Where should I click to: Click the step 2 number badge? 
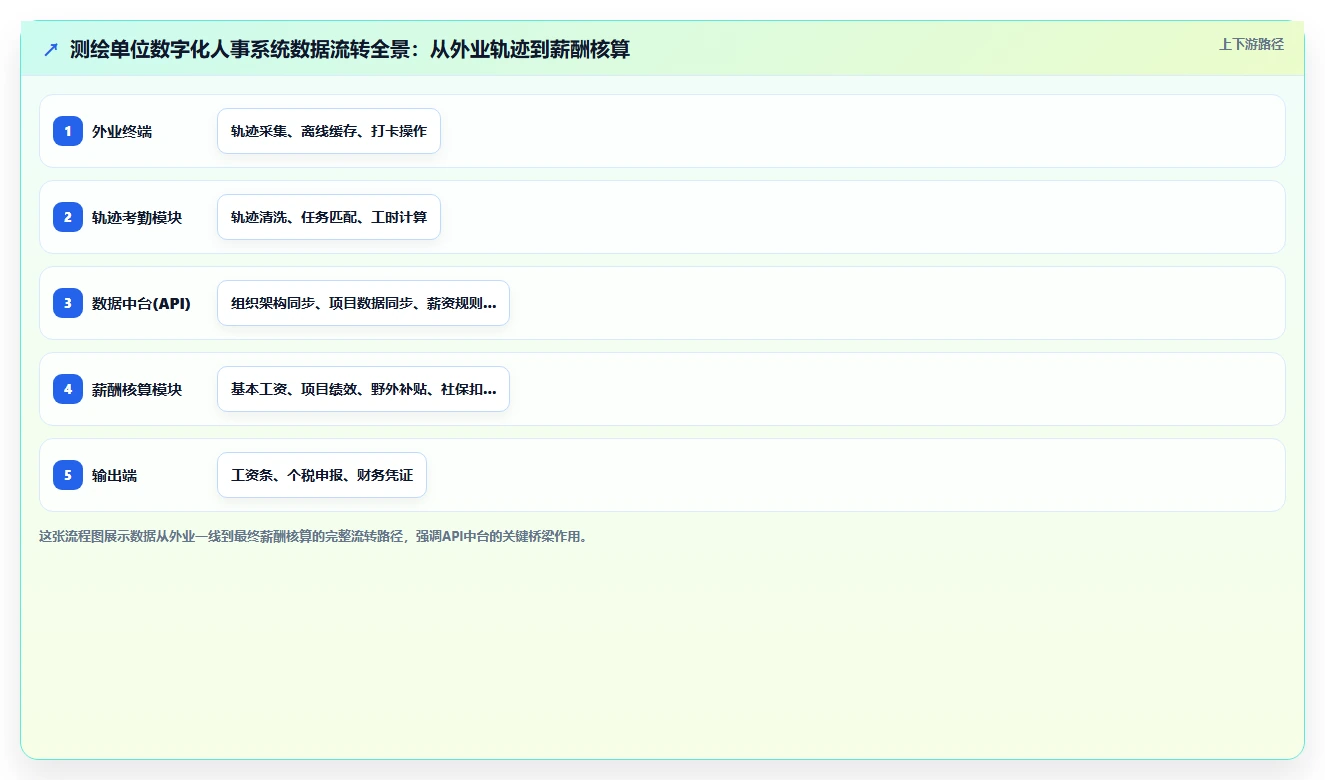68,217
